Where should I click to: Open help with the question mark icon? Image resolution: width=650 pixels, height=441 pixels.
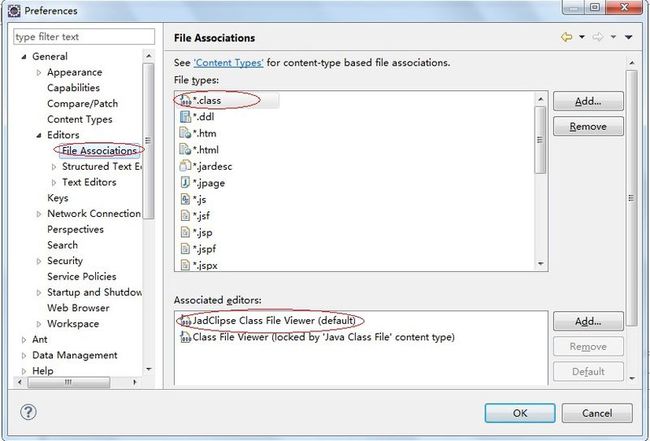click(28, 412)
